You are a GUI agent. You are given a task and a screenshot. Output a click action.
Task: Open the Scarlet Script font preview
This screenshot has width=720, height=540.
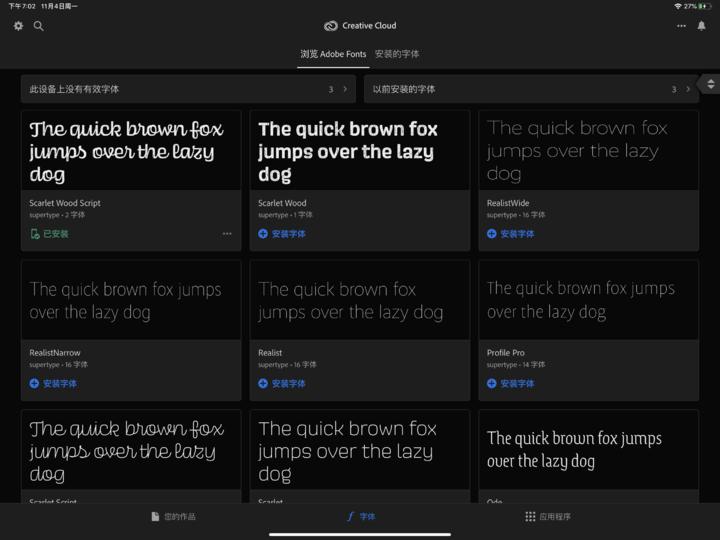pos(130,450)
